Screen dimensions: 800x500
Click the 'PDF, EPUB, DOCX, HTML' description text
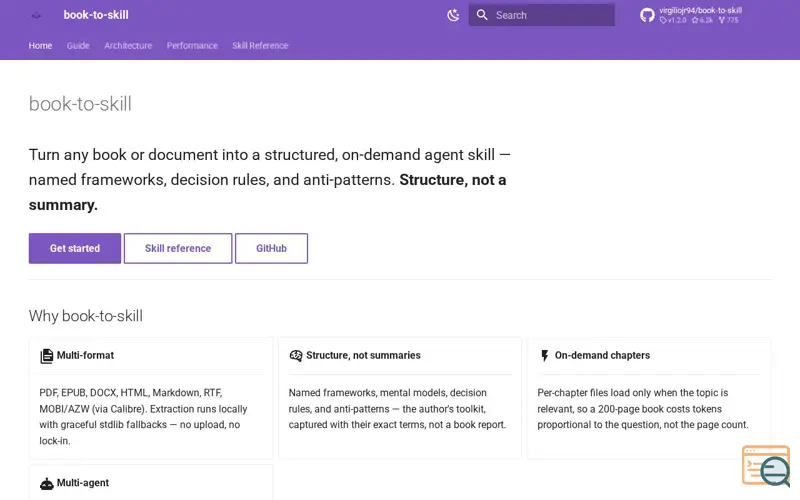tap(143, 416)
